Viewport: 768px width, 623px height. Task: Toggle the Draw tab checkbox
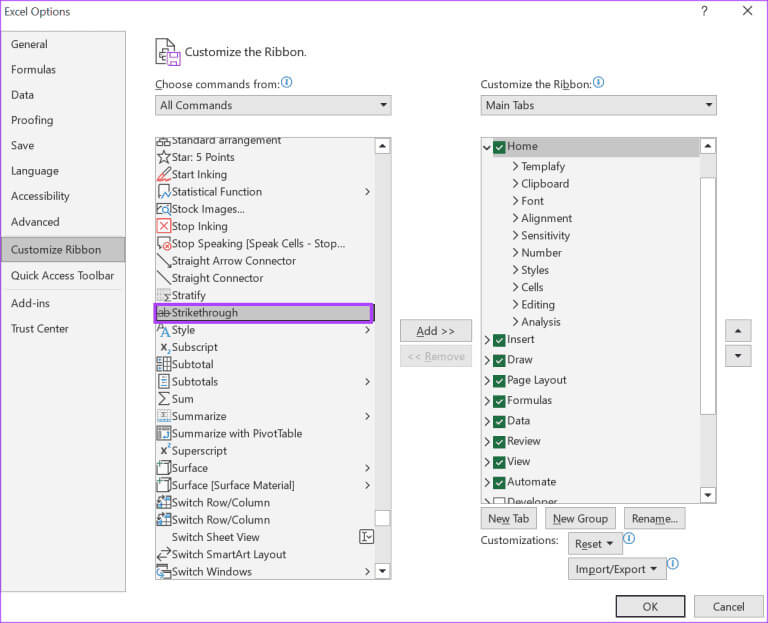click(499, 360)
